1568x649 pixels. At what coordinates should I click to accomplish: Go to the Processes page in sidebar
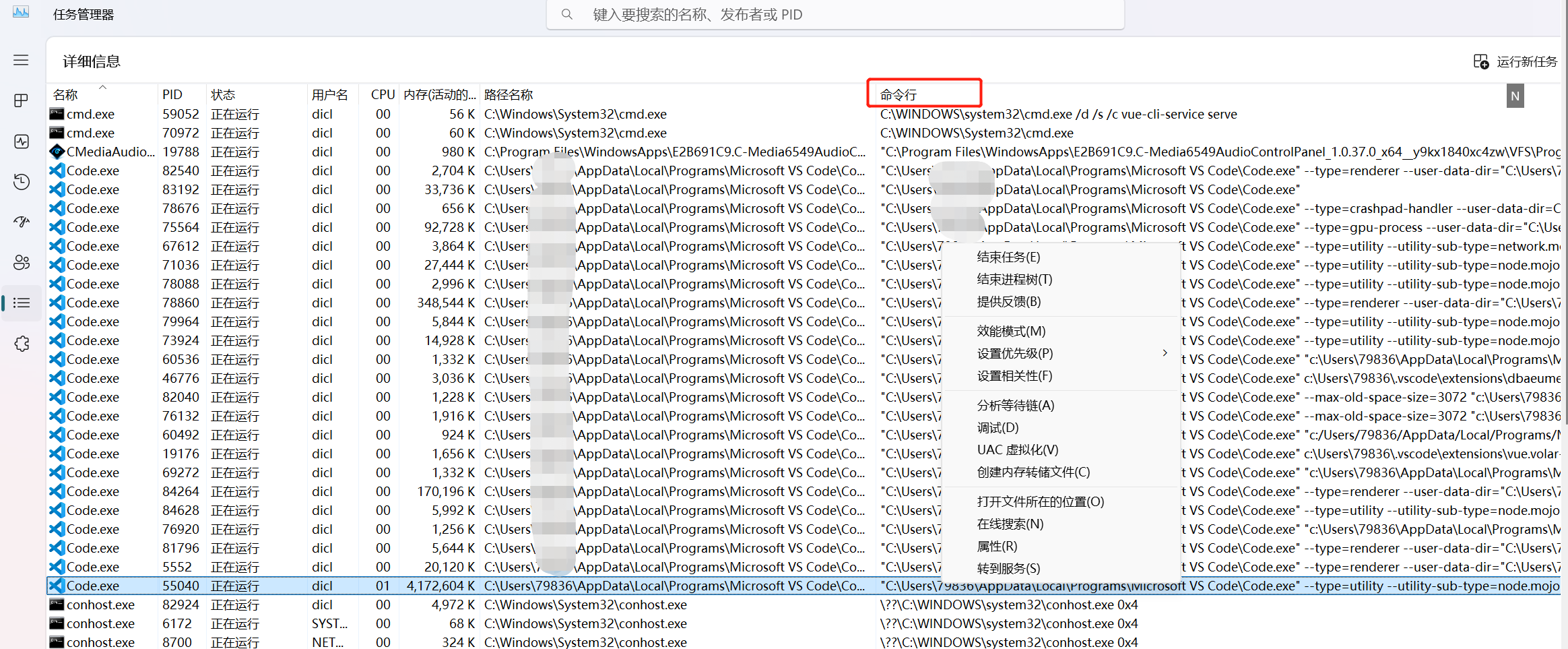(x=21, y=100)
